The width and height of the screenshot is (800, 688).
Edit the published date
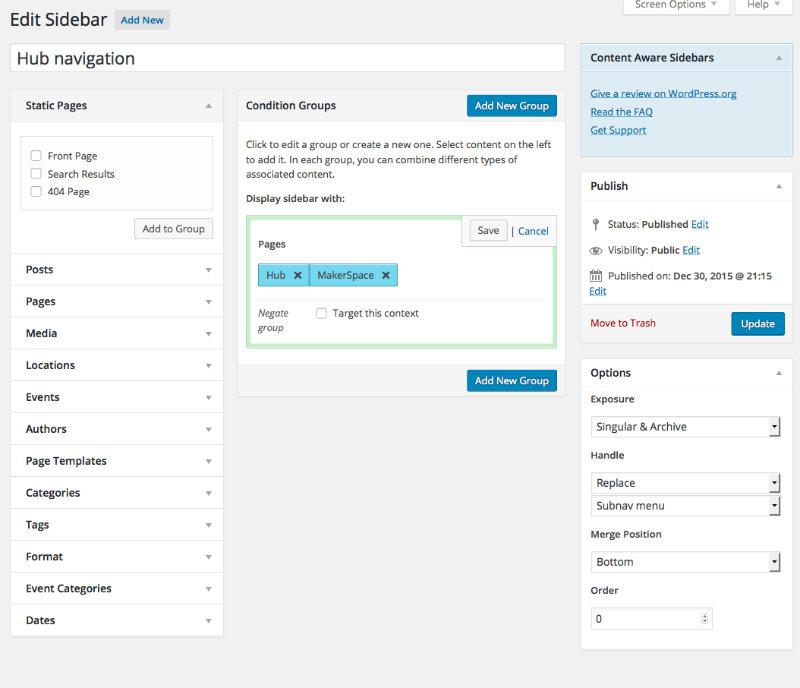597,291
